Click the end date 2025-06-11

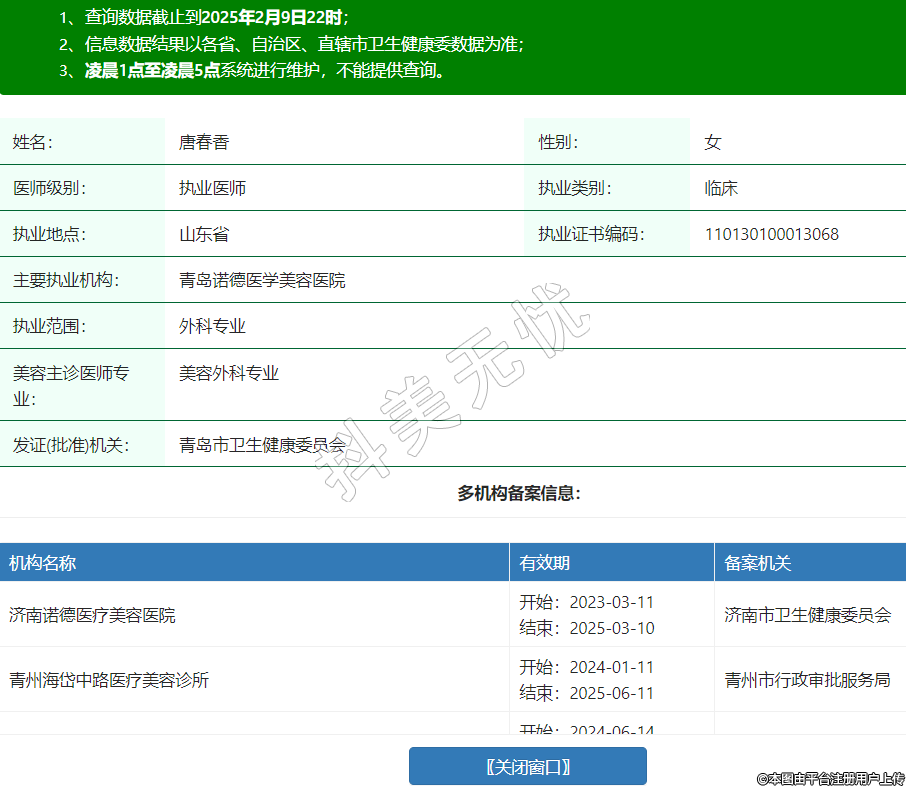pos(611,693)
